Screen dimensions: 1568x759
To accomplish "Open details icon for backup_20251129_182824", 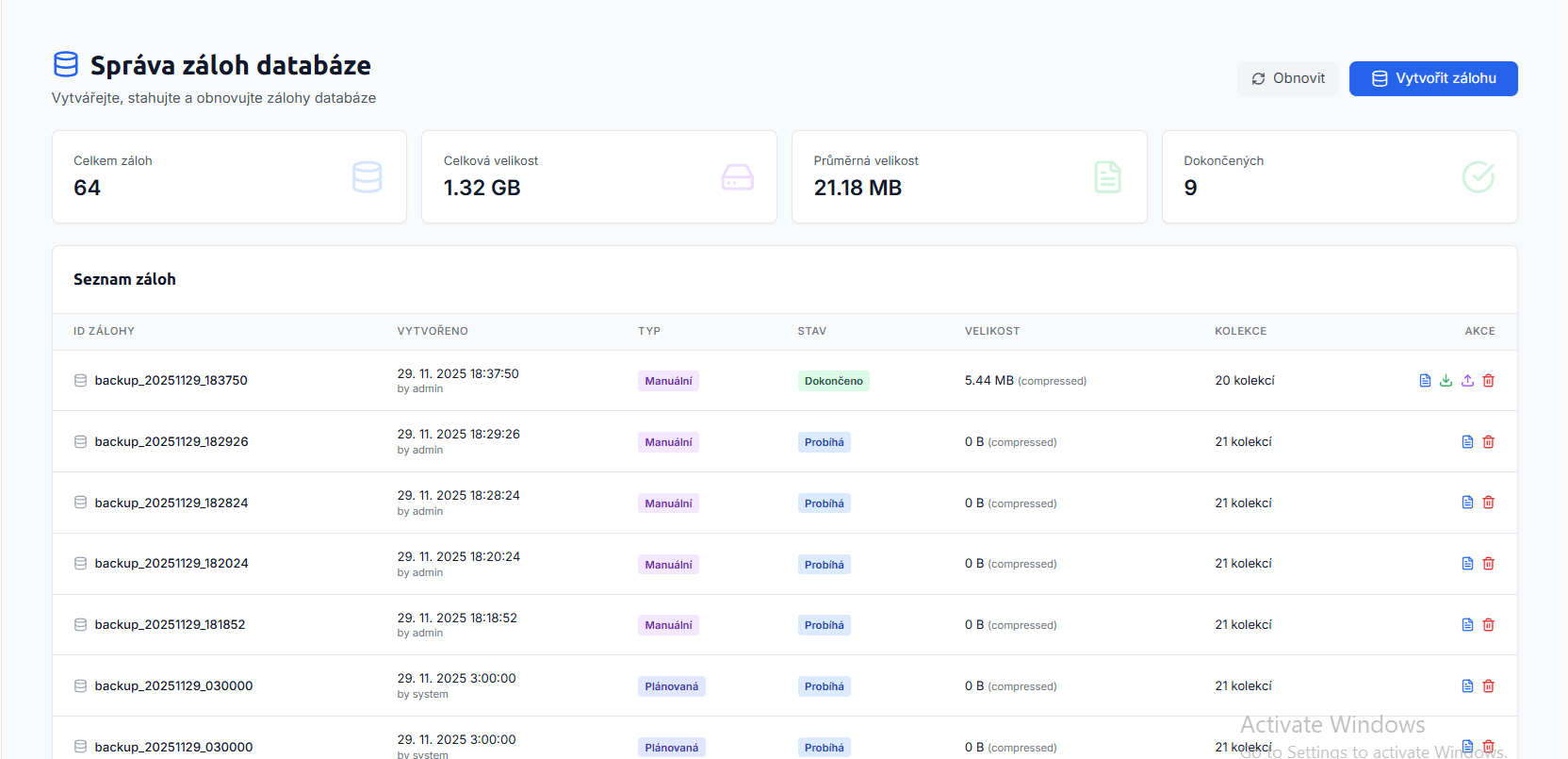I will [1467, 503].
